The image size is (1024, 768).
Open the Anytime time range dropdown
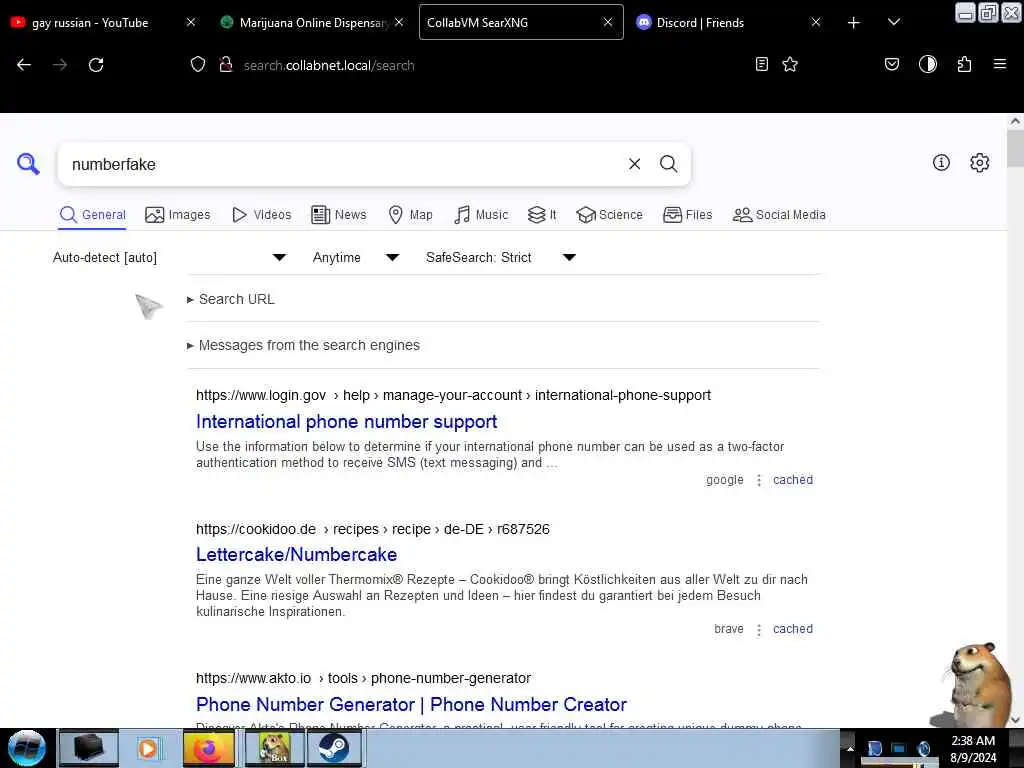pyautogui.click(x=356, y=257)
